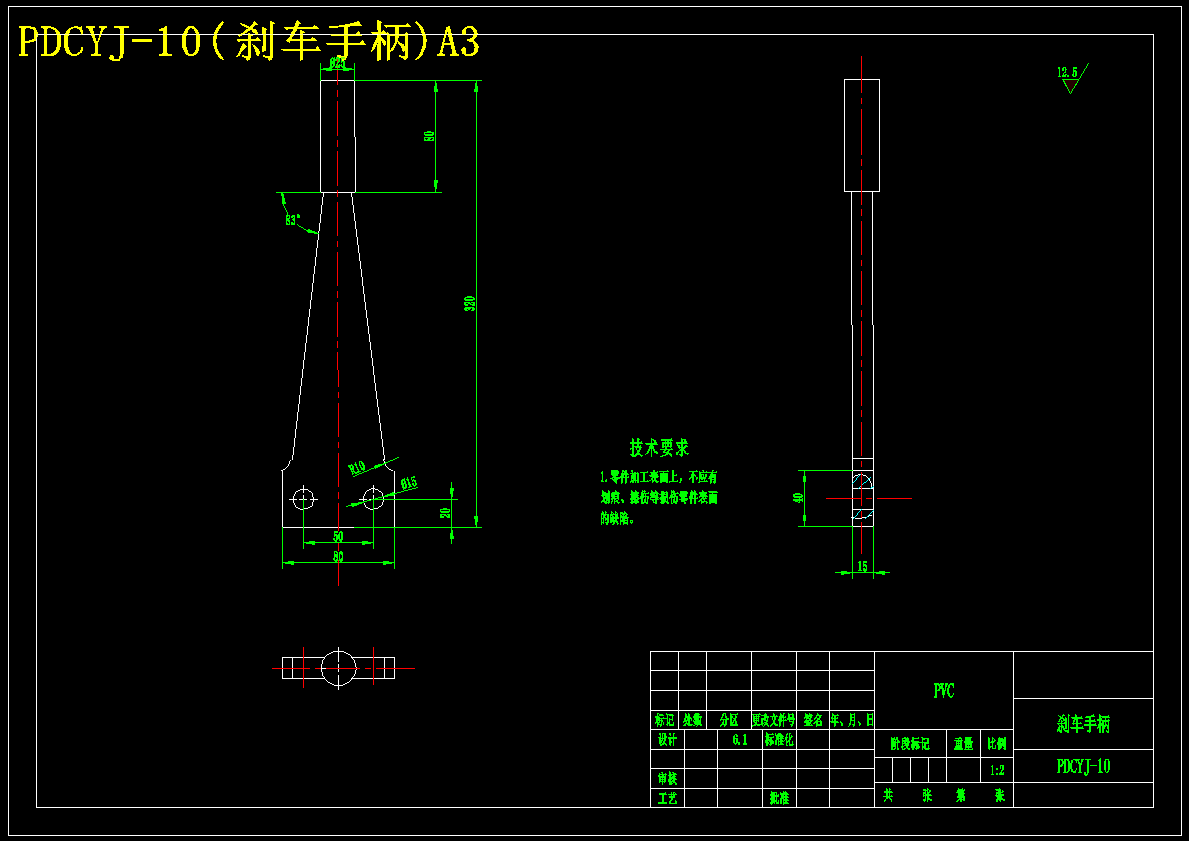Click the 比例 cell label

[997, 745]
